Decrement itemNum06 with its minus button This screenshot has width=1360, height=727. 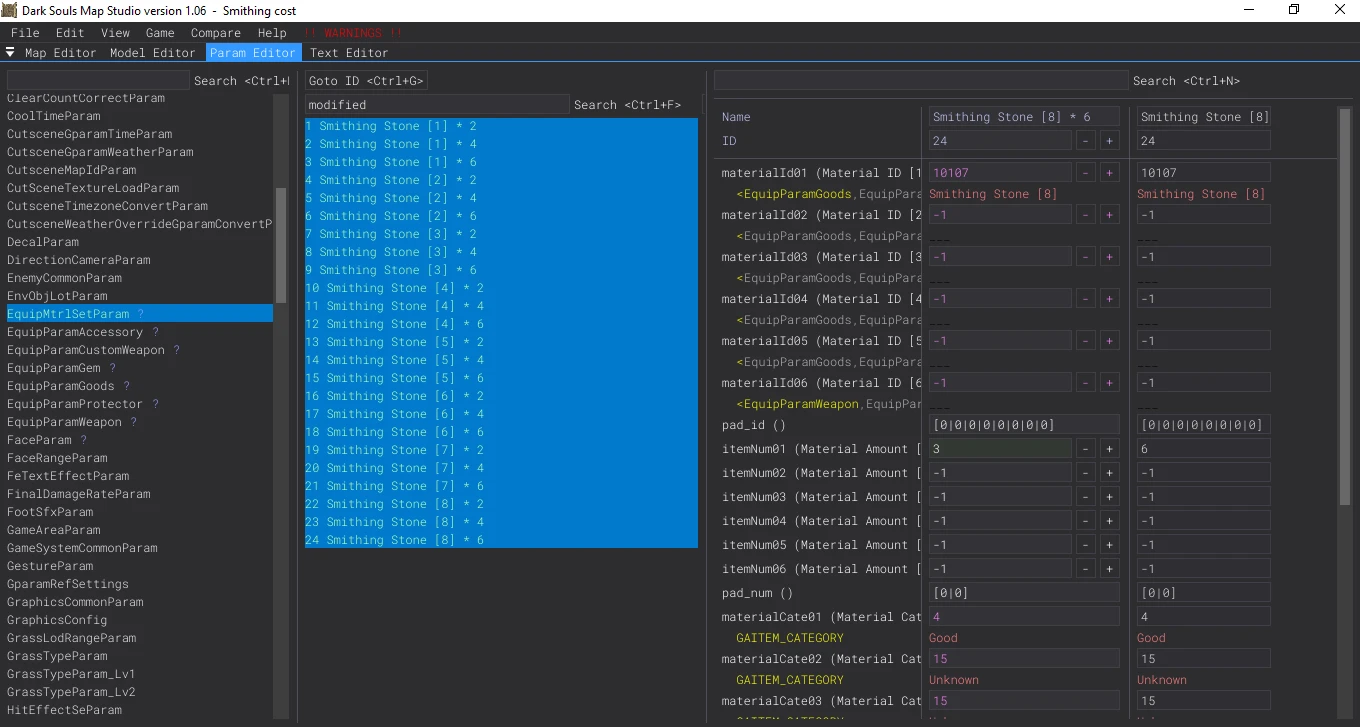pos(1086,569)
